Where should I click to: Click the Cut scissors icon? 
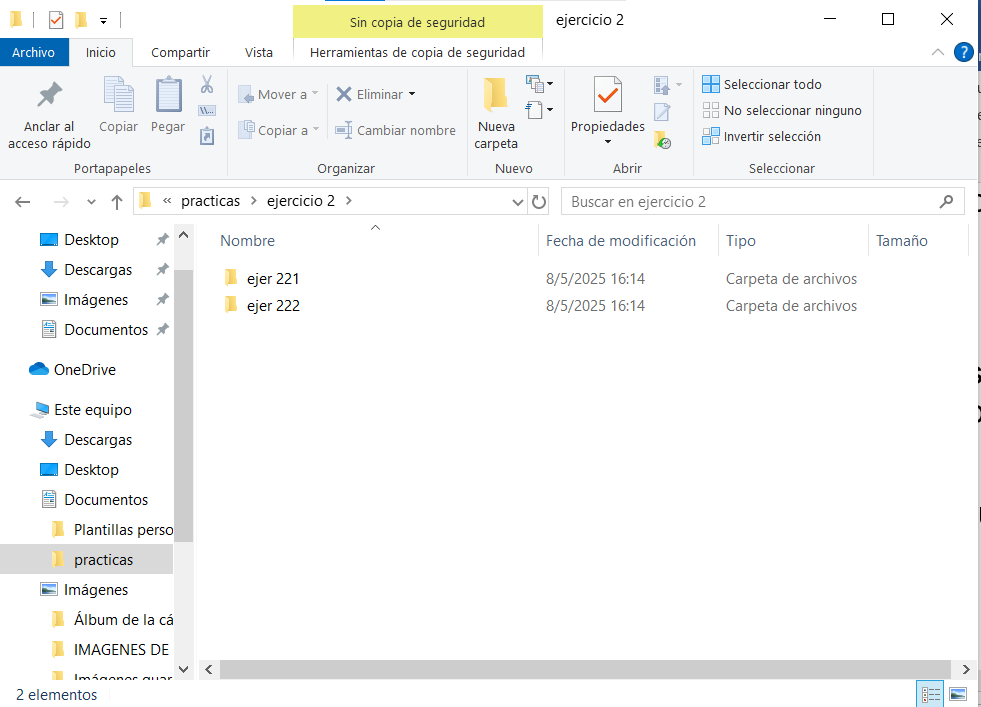point(207,85)
